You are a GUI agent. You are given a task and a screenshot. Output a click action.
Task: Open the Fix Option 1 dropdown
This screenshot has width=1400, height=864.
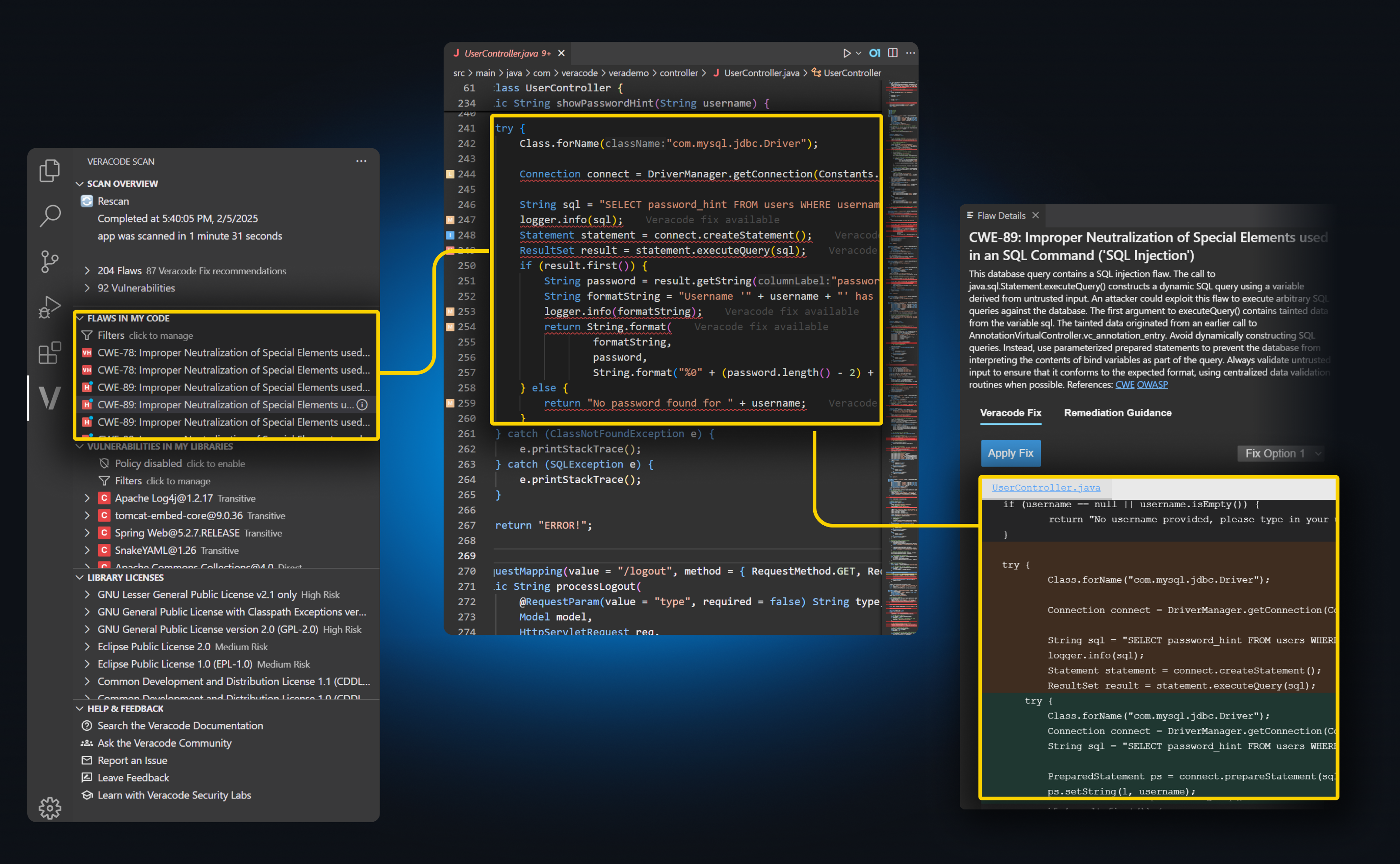click(x=1280, y=453)
